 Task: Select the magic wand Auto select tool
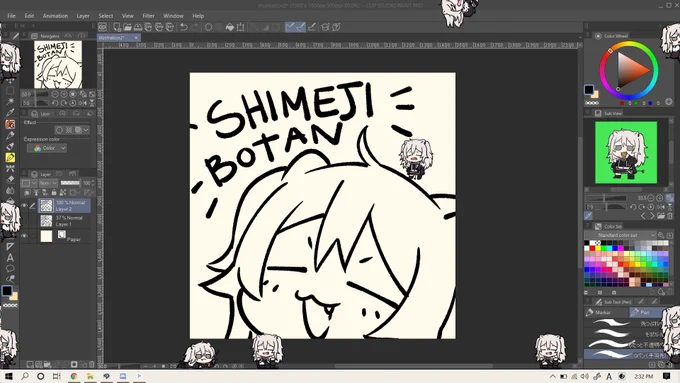point(10,102)
